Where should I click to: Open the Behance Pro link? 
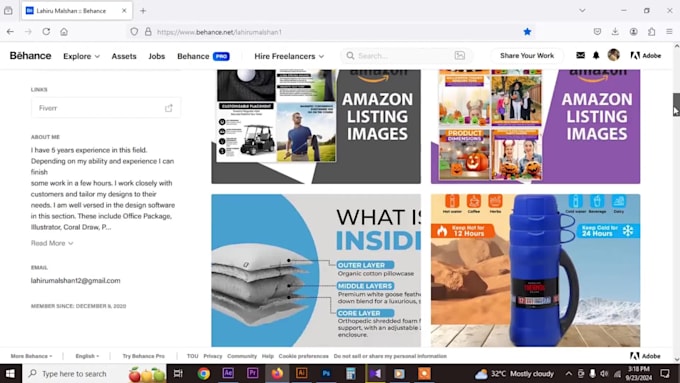click(203, 56)
